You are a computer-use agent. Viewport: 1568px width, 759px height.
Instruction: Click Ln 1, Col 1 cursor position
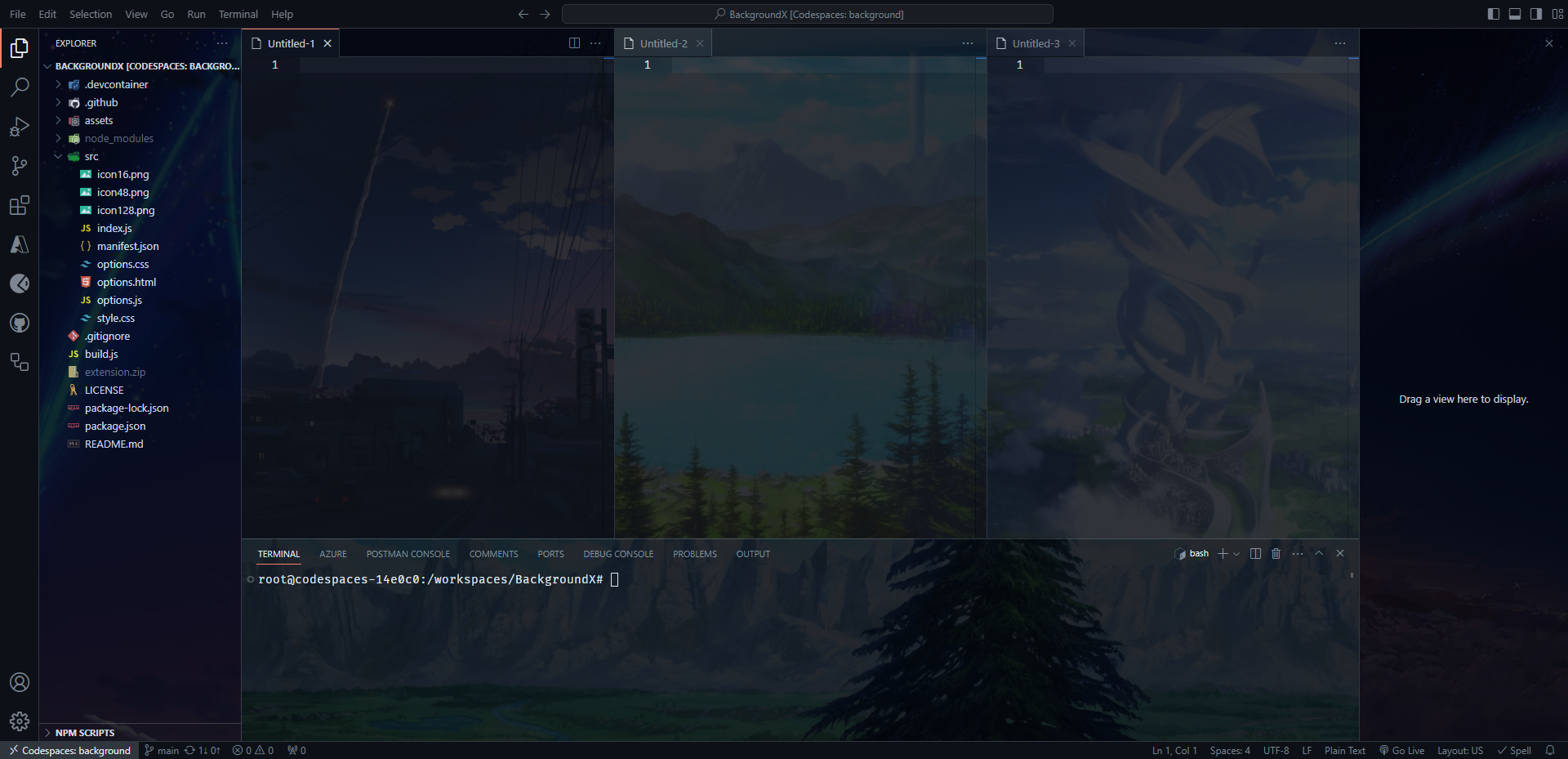(1174, 750)
